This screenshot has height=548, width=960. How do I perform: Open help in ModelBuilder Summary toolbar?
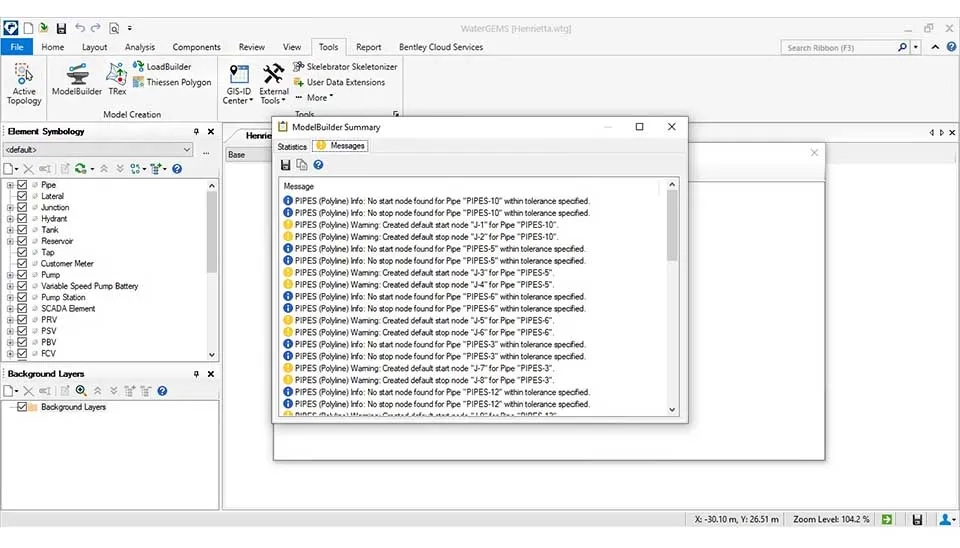[318, 165]
